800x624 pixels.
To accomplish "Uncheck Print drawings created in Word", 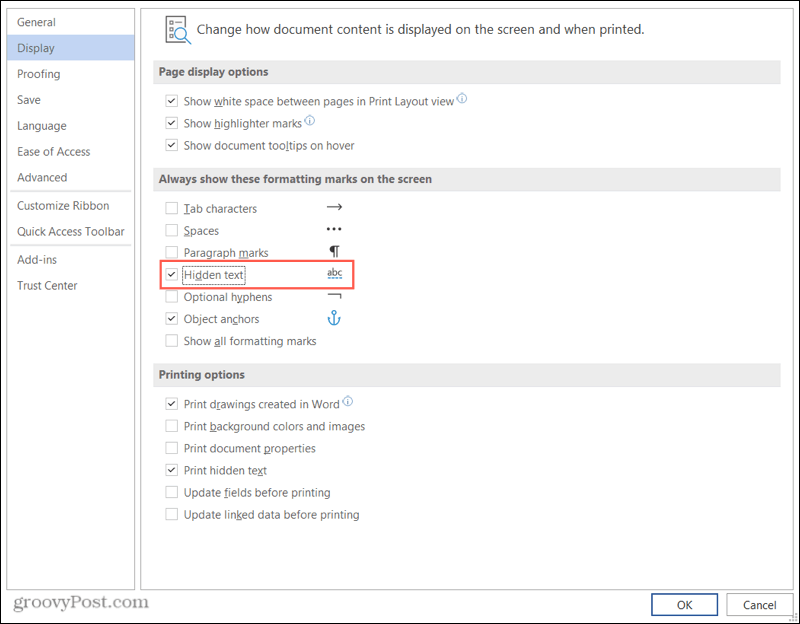I will pyautogui.click(x=171, y=404).
